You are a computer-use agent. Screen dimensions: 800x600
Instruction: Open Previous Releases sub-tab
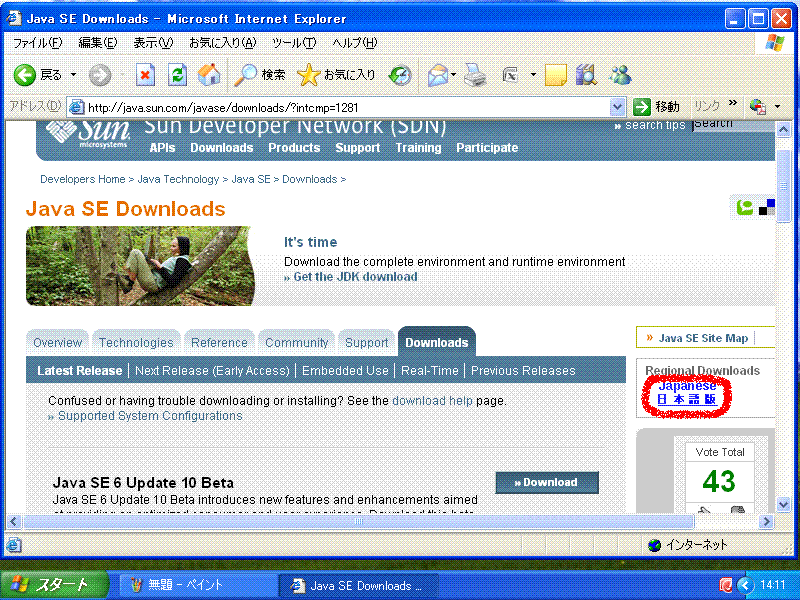523,370
